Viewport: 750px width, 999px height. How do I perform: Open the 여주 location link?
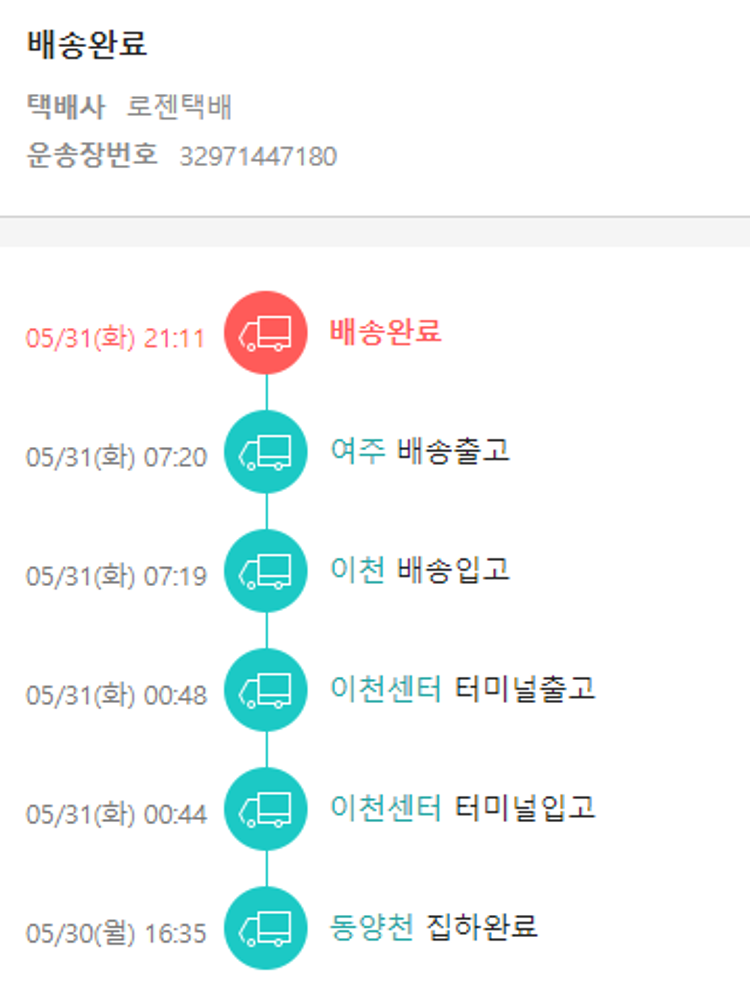(x=357, y=451)
